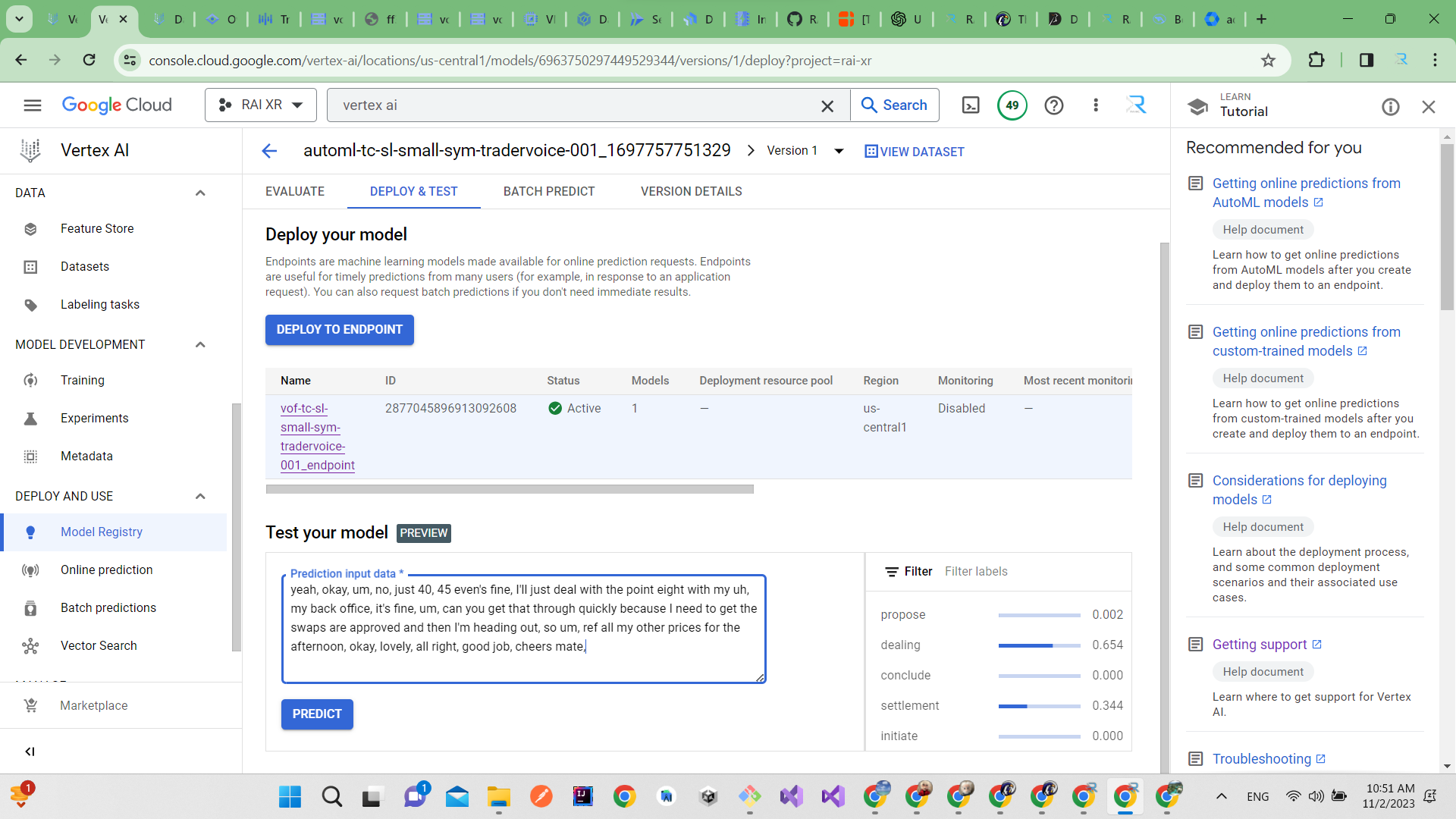Collapse the MODEL DEVELOPMENT section

click(x=200, y=344)
